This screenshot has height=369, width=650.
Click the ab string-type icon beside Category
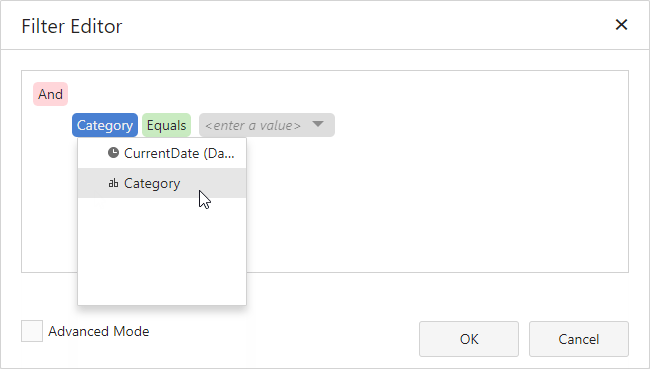(113, 183)
